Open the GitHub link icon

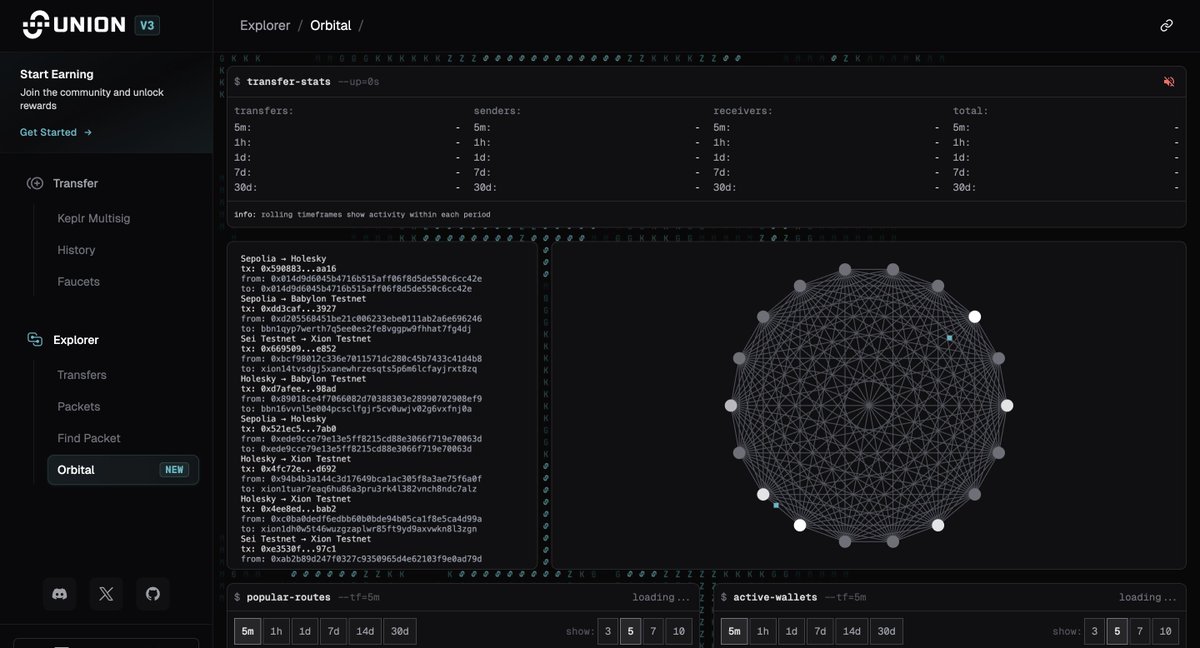[153, 594]
